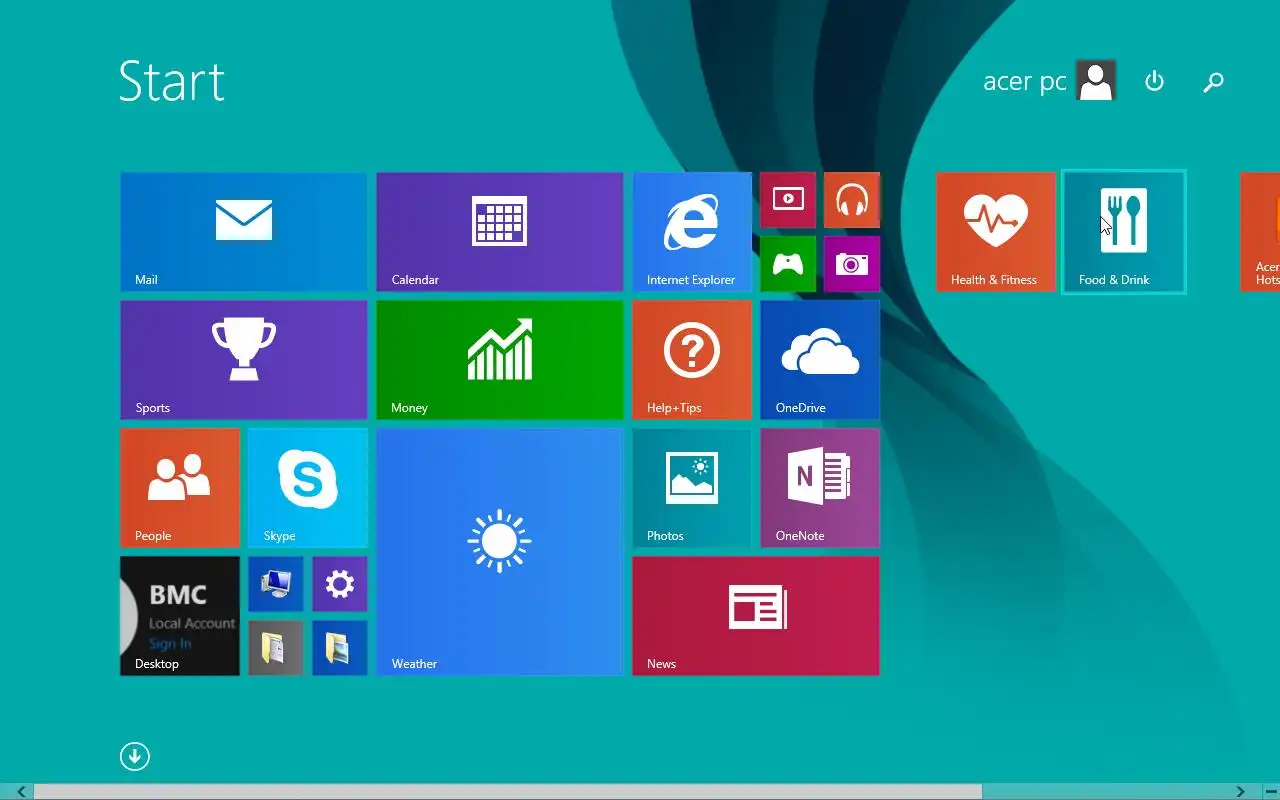Open the This PC computer tile
Screen dimensions: 1280x800
tap(276, 584)
